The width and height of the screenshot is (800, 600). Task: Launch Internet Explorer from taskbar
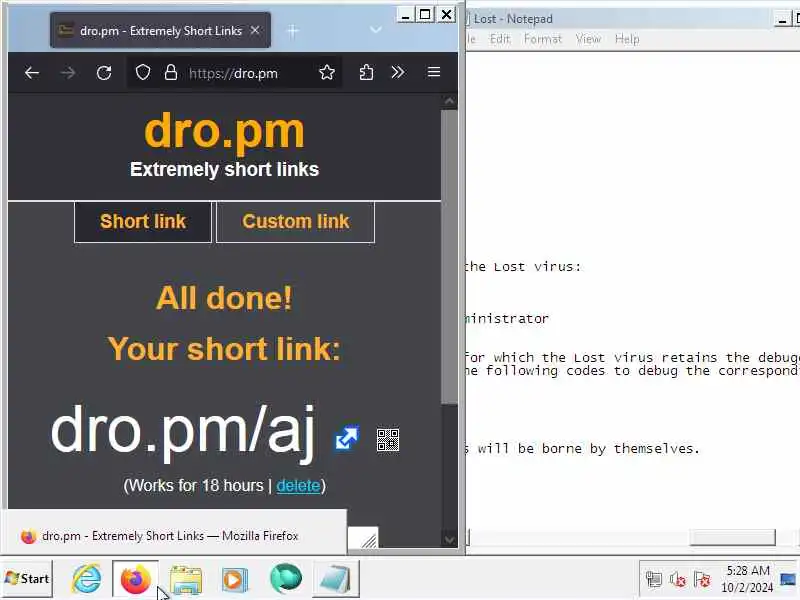(87, 579)
